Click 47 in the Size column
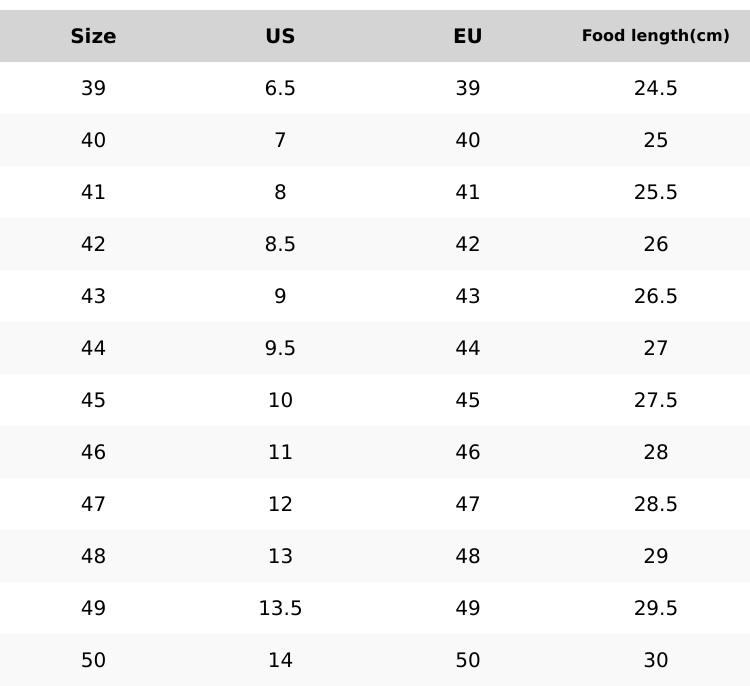 (93, 504)
